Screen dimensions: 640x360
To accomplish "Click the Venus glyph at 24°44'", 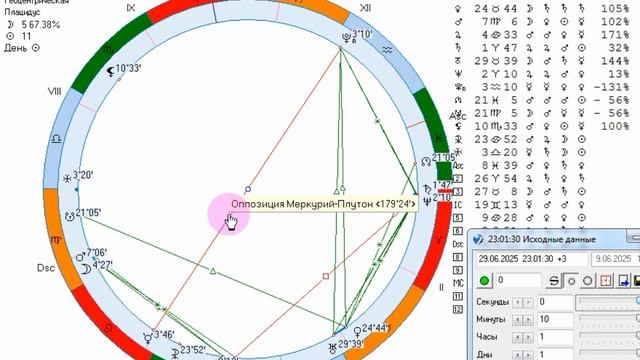I will pos(357,331).
